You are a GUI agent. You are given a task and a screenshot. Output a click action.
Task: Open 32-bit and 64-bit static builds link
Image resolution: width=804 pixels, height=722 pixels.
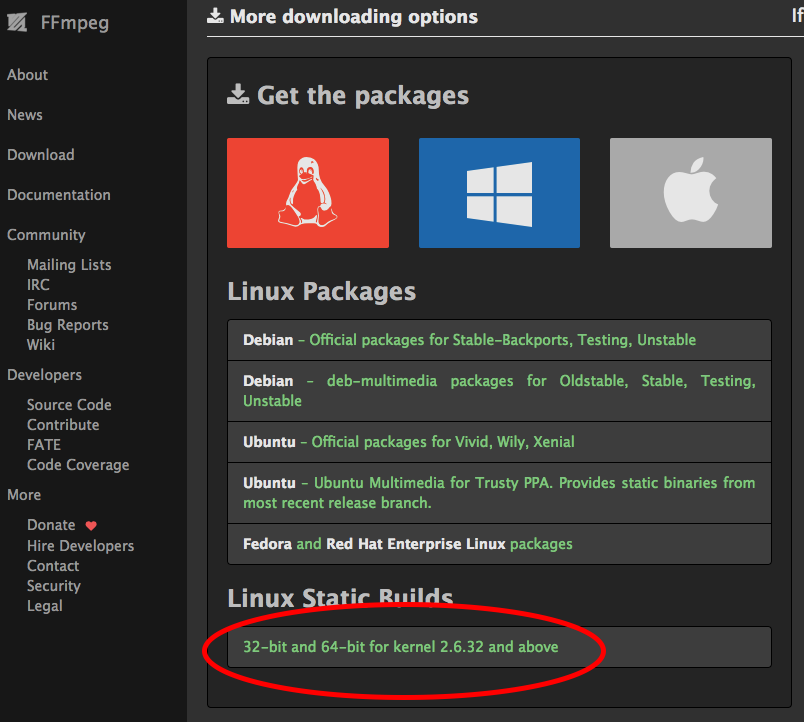[x=400, y=647]
